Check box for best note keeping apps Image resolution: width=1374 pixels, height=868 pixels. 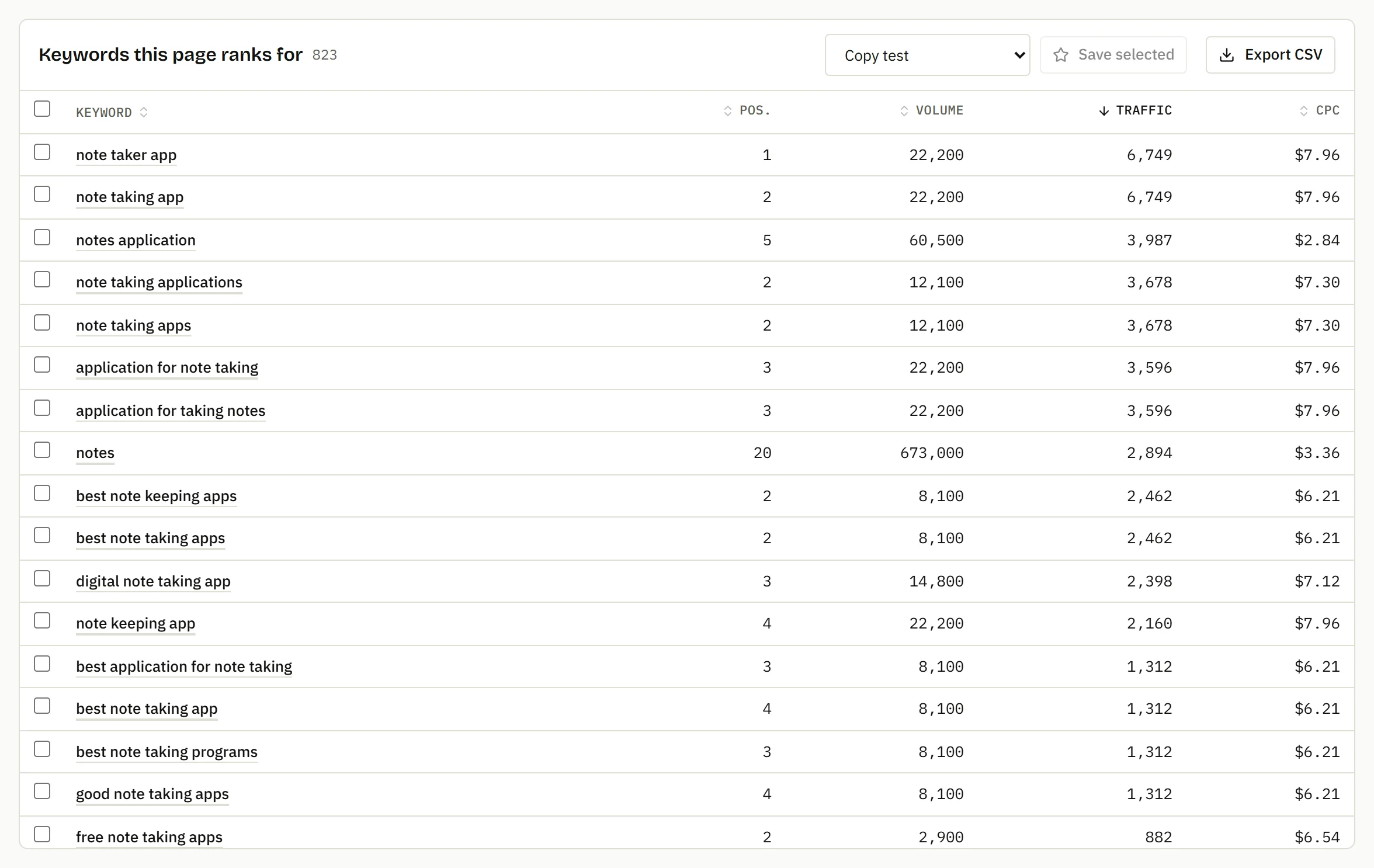[42, 494]
